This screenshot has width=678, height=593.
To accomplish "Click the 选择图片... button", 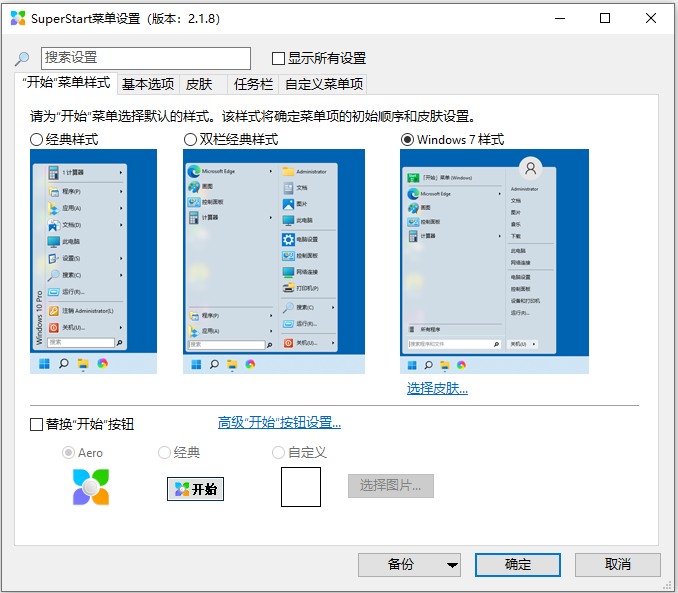I will (x=391, y=486).
